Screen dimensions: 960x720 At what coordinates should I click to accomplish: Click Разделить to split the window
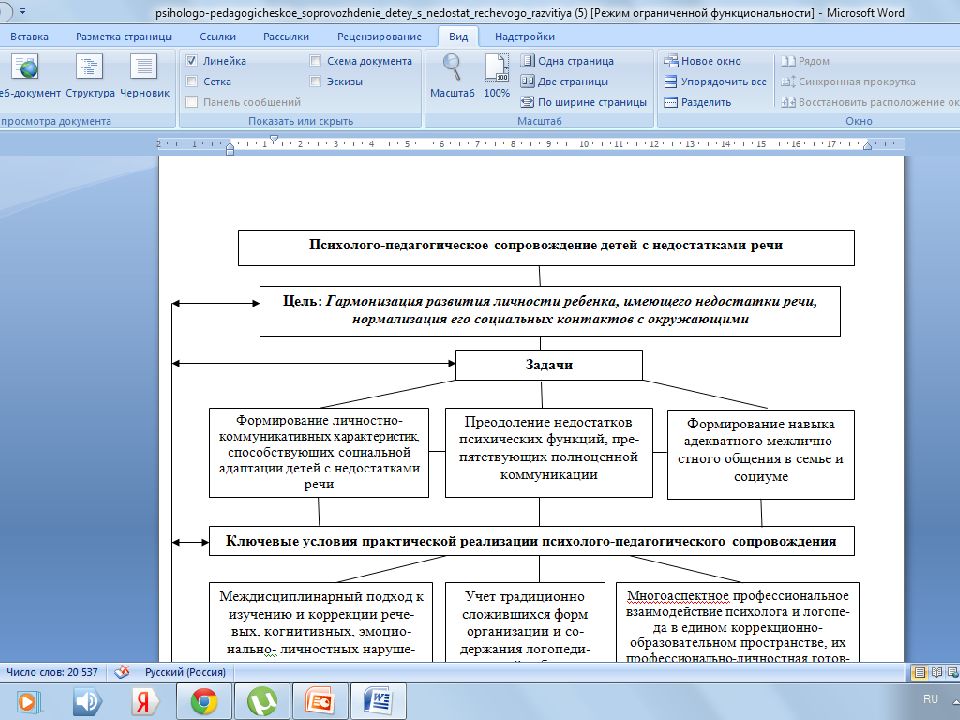[x=697, y=102]
